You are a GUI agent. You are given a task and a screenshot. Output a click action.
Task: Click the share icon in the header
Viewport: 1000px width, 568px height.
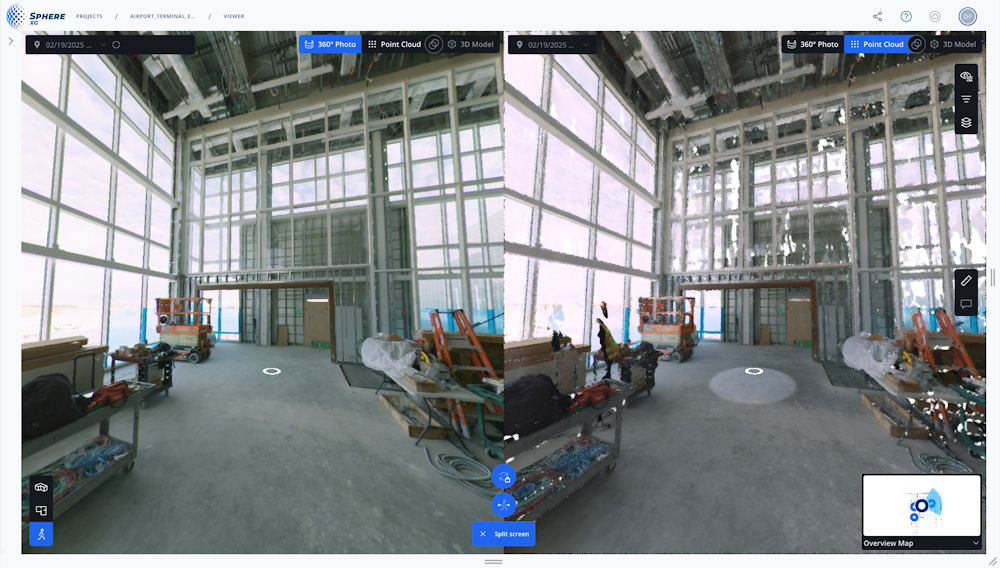tap(877, 16)
